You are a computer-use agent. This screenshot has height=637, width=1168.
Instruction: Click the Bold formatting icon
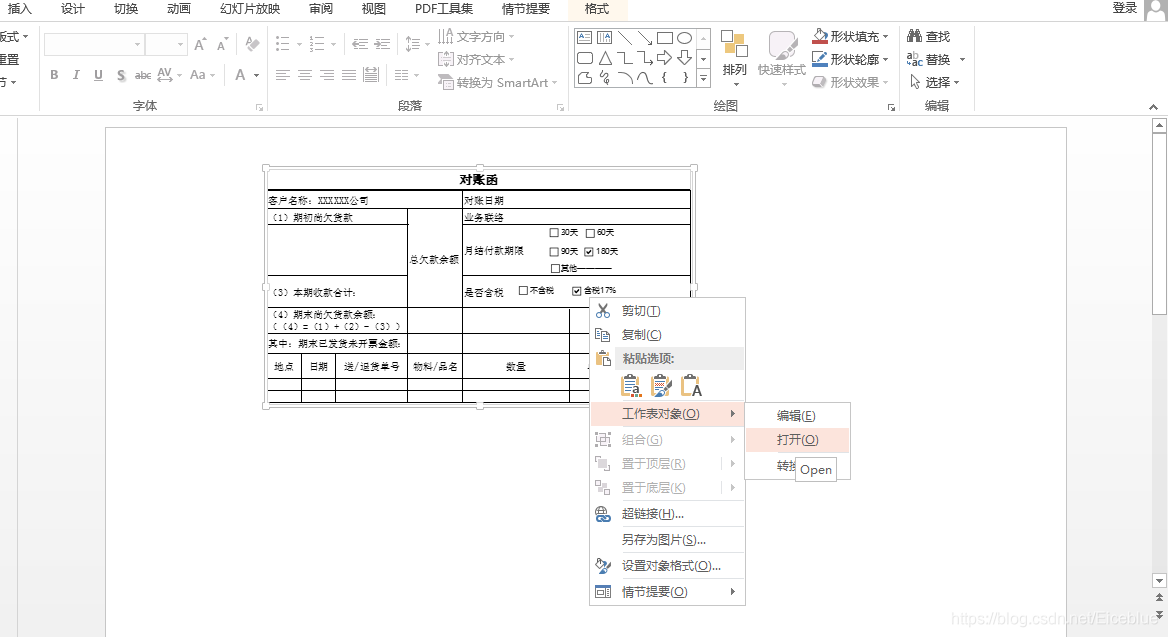pyautogui.click(x=54, y=75)
